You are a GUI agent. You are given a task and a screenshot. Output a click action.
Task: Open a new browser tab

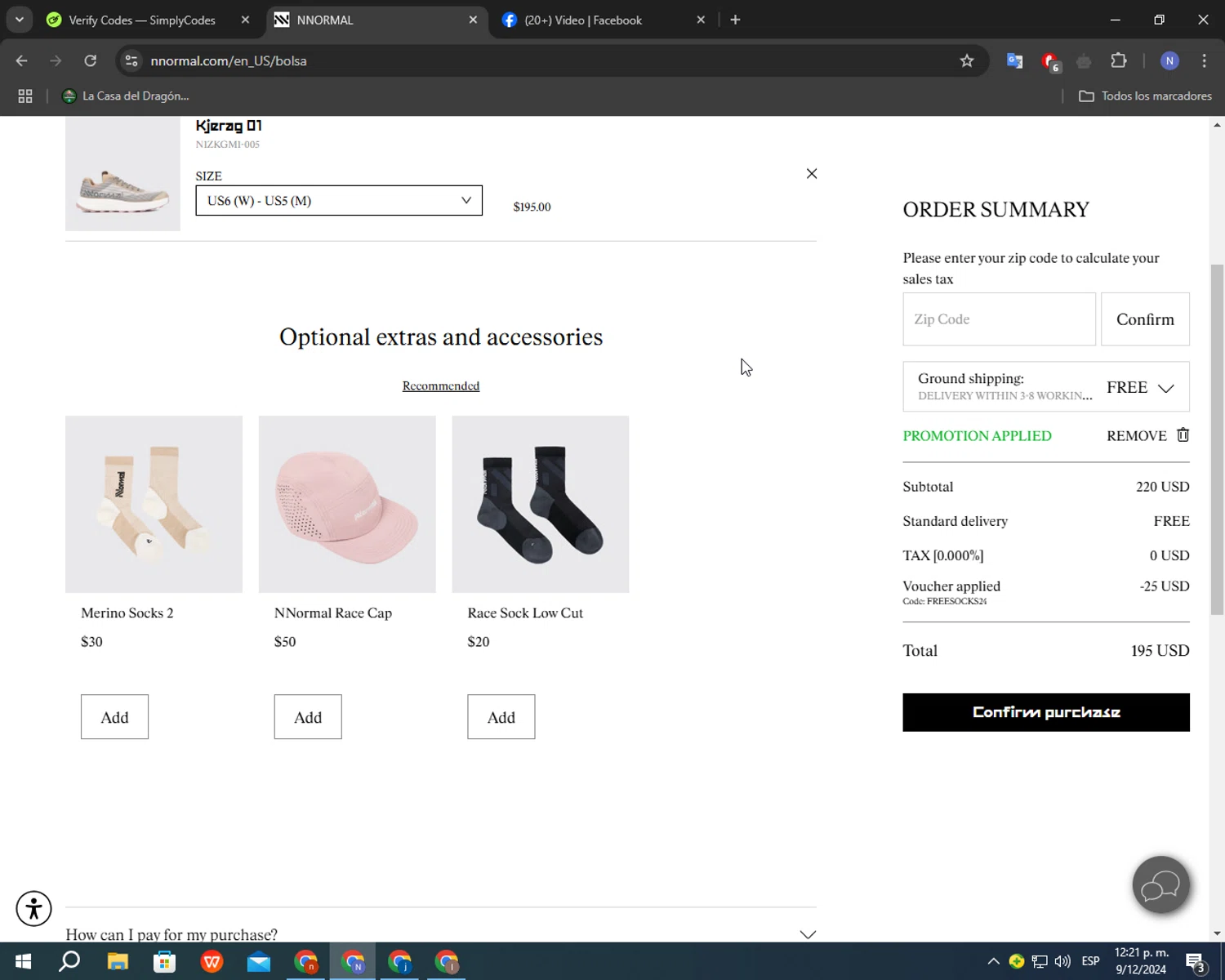[x=735, y=20]
